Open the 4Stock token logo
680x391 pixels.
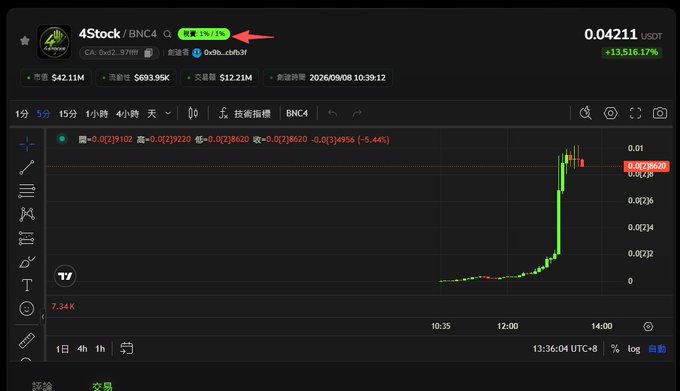coord(54,42)
